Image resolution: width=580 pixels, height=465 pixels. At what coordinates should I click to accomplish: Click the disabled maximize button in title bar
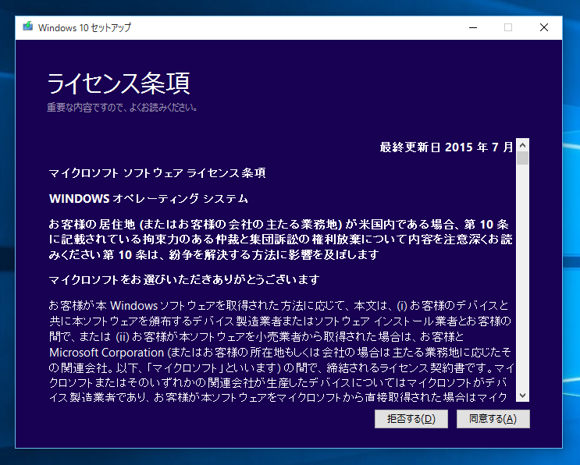click(508, 27)
